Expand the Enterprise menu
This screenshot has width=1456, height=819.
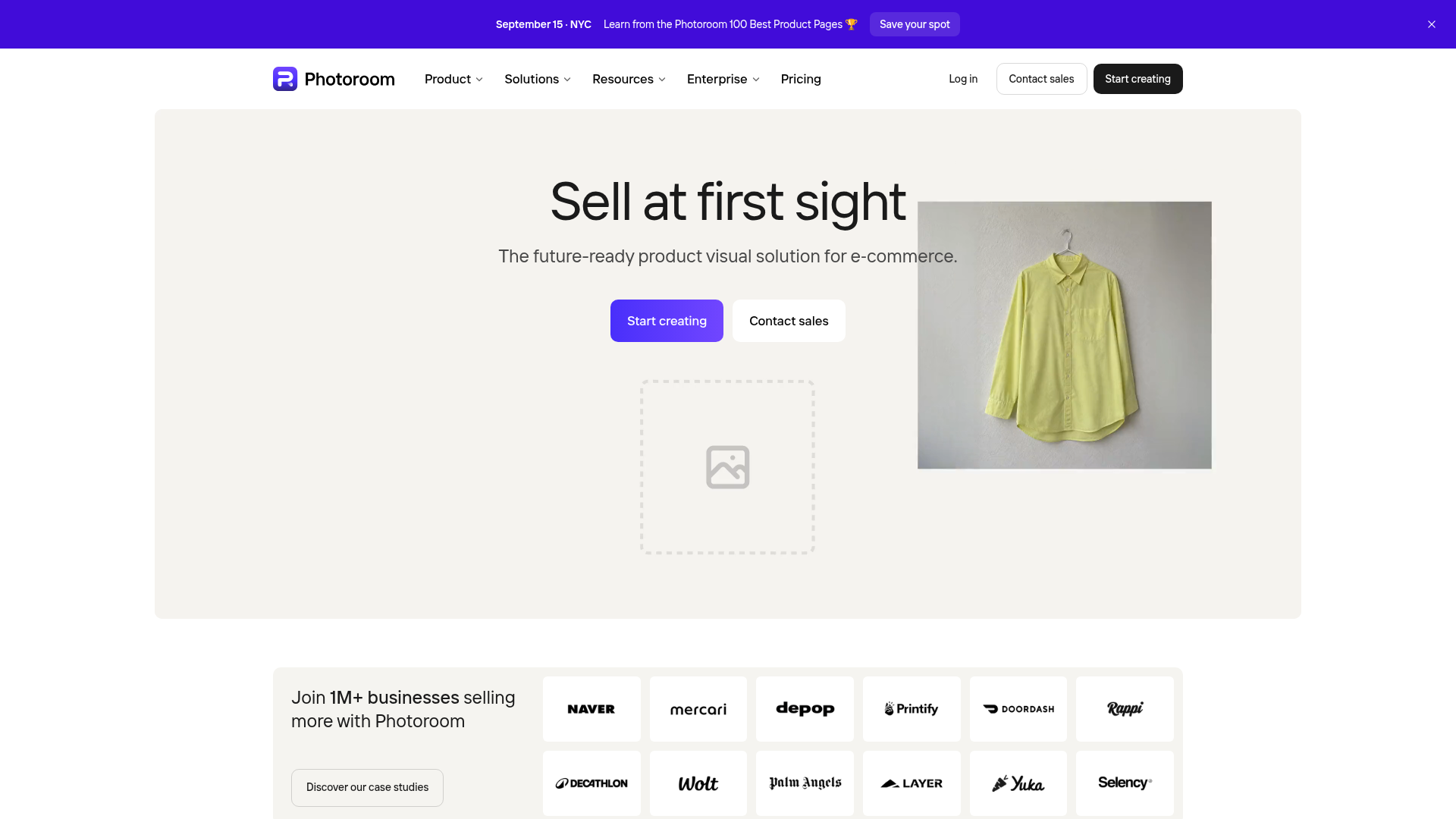click(x=723, y=79)
